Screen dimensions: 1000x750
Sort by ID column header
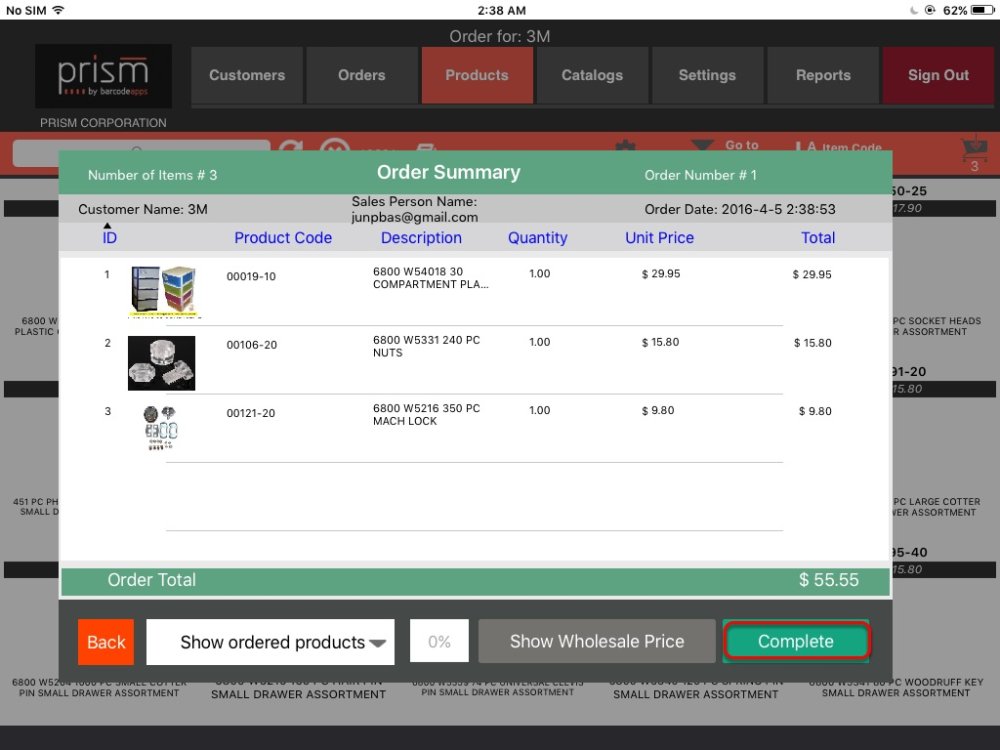coord(110,238)
